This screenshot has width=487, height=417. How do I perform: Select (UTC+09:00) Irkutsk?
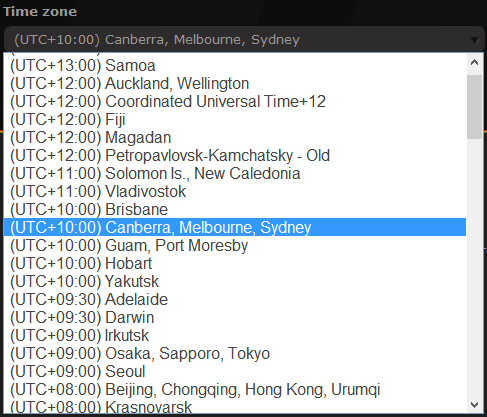point(235,335)
